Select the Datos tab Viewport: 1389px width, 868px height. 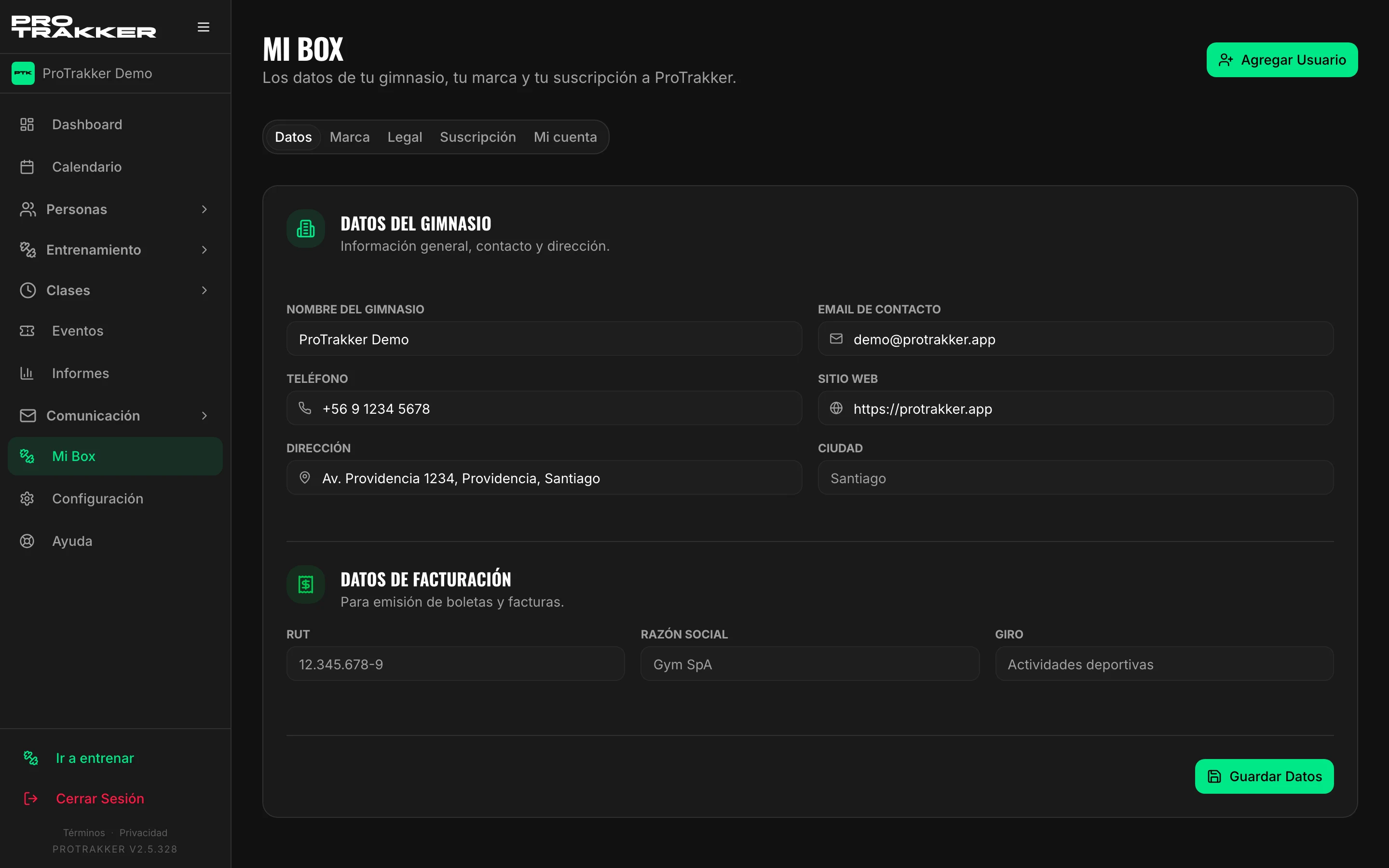pos(293,137)
